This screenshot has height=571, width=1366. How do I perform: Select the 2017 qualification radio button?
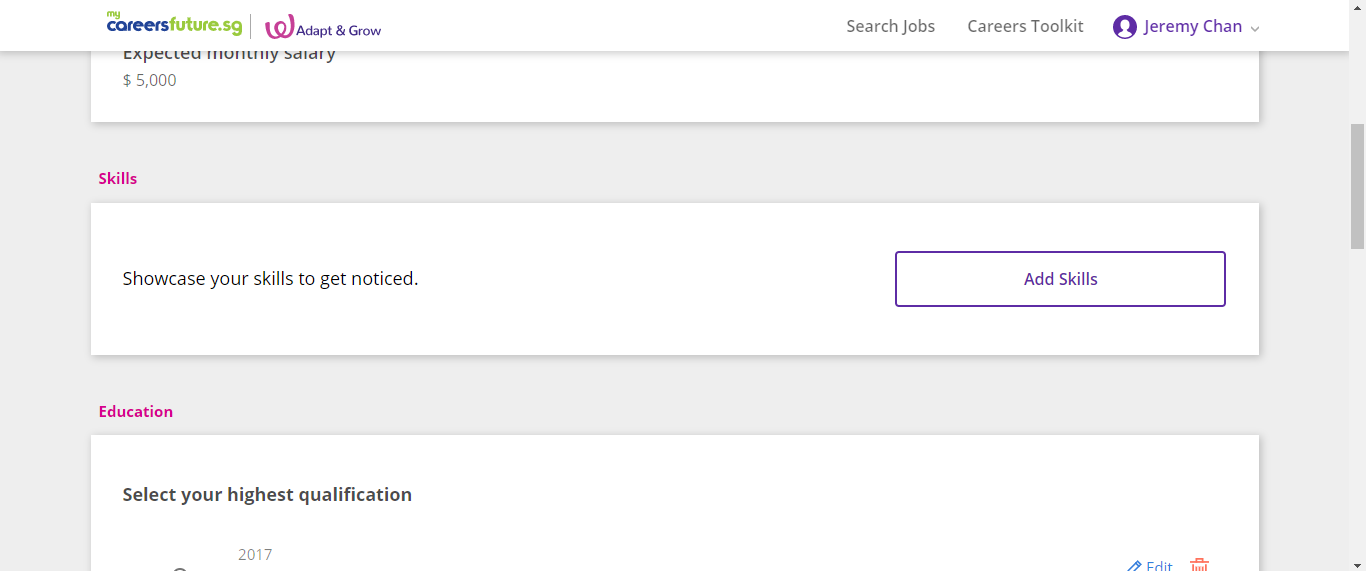(x=180, y=568)
